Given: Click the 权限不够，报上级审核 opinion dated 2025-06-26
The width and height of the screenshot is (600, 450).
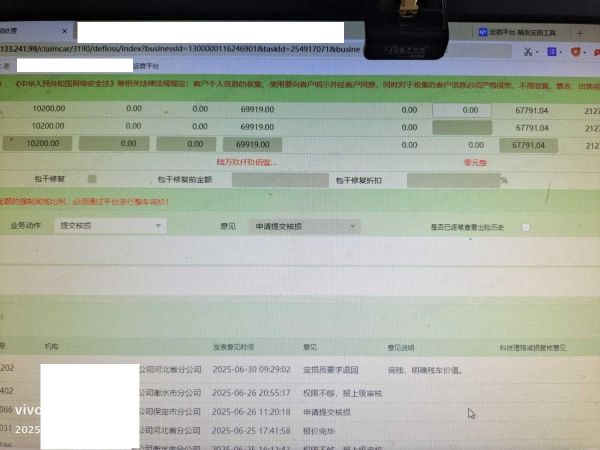Looking at the screenshot, I should click(x=342, y=393).
